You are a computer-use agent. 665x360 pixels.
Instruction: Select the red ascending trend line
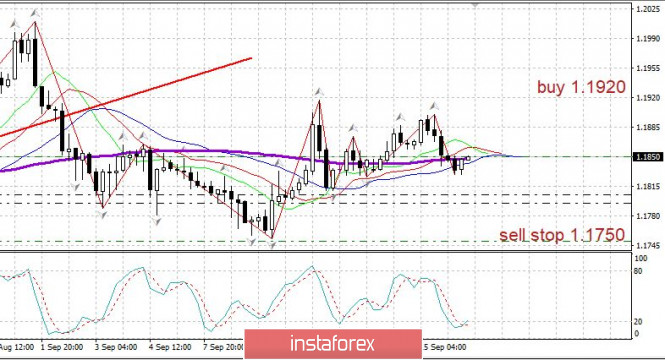pos(126,97)
